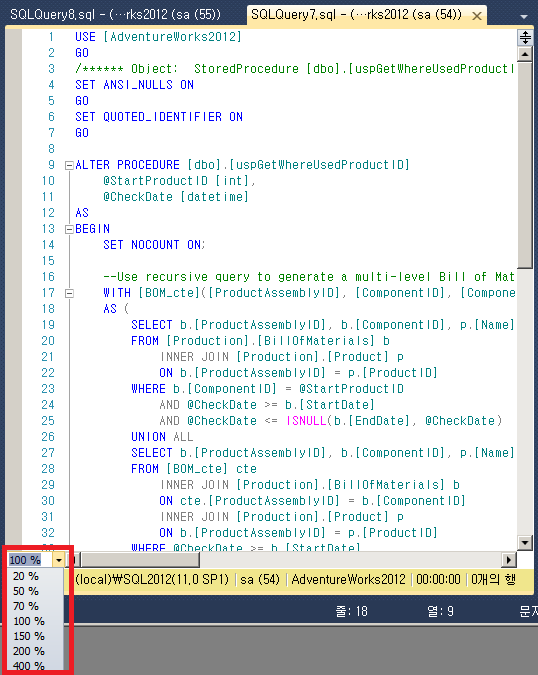Open the active documents list arrow
Image resolution: width=538 pixels, height=675 pixels.
tap(524, 17)
